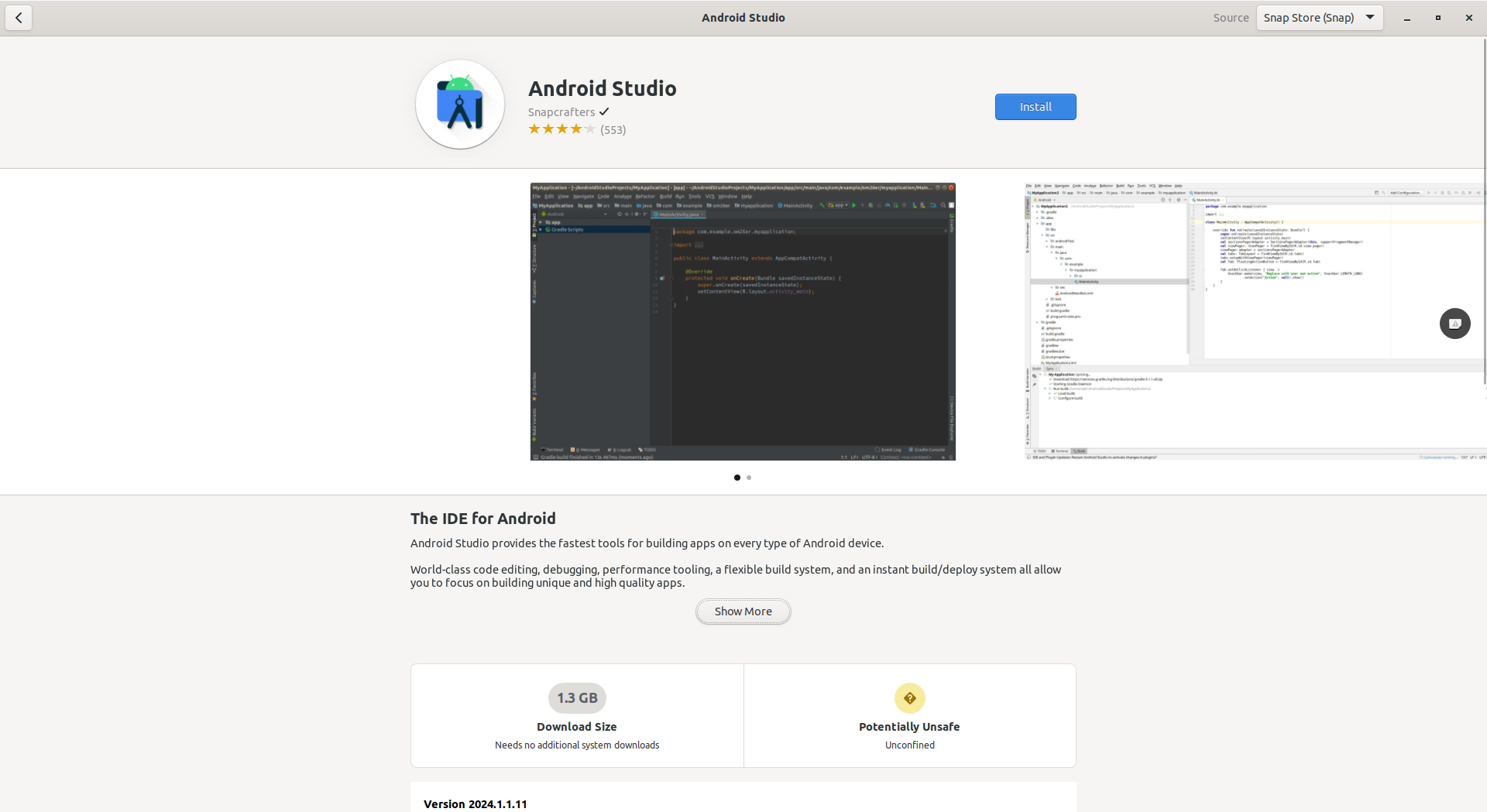Go back using the back arrow
The width and height of the screenshot is (1487, 812).
coord(19,18)
